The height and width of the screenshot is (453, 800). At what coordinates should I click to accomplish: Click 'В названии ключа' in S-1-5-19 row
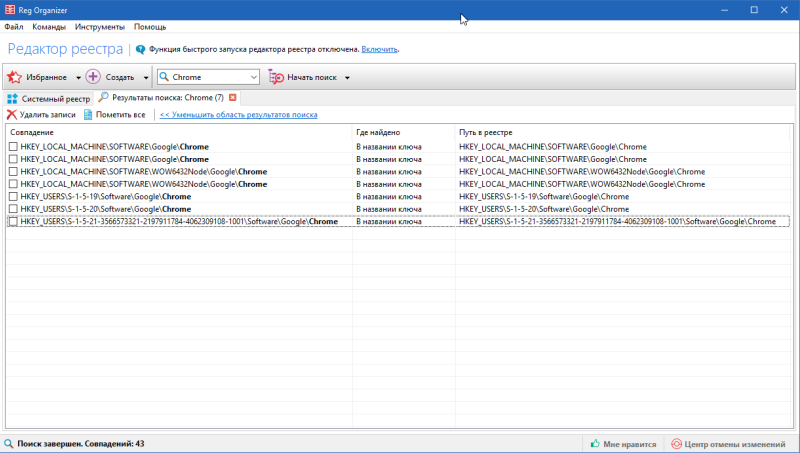pyautogui.click(x=389, y=197)
